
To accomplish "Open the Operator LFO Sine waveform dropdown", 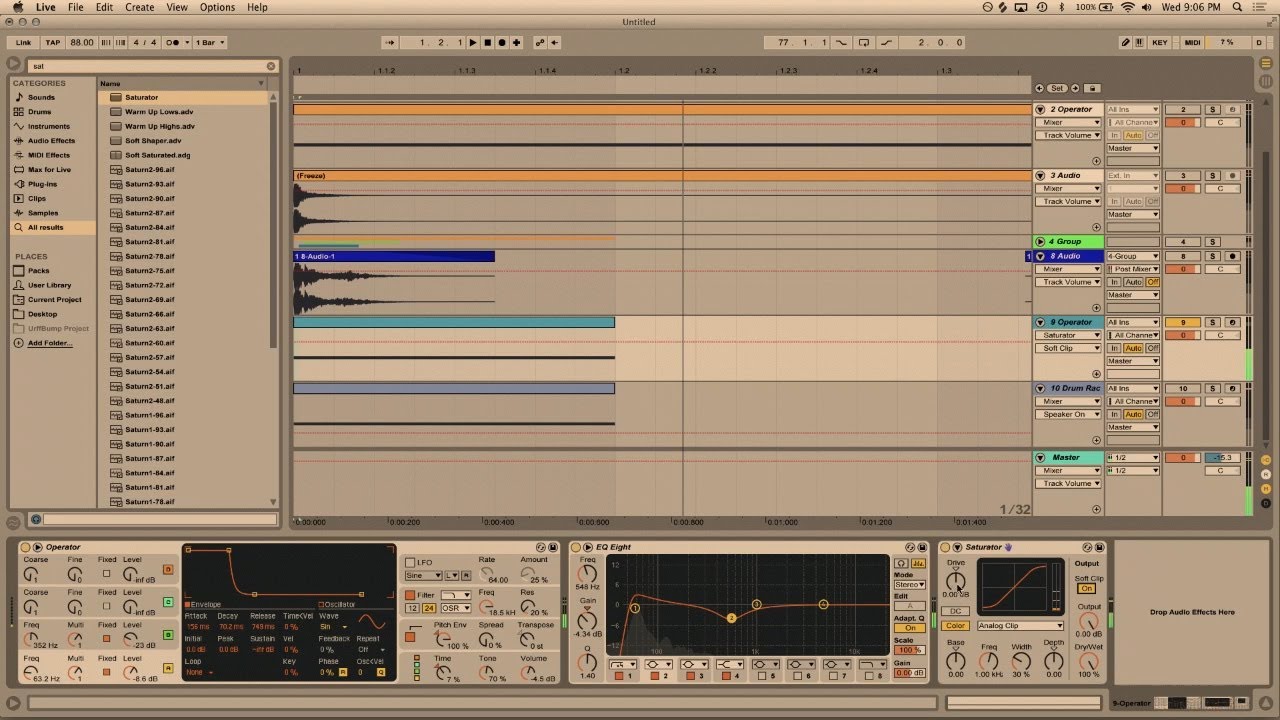I will pos(423,576).
